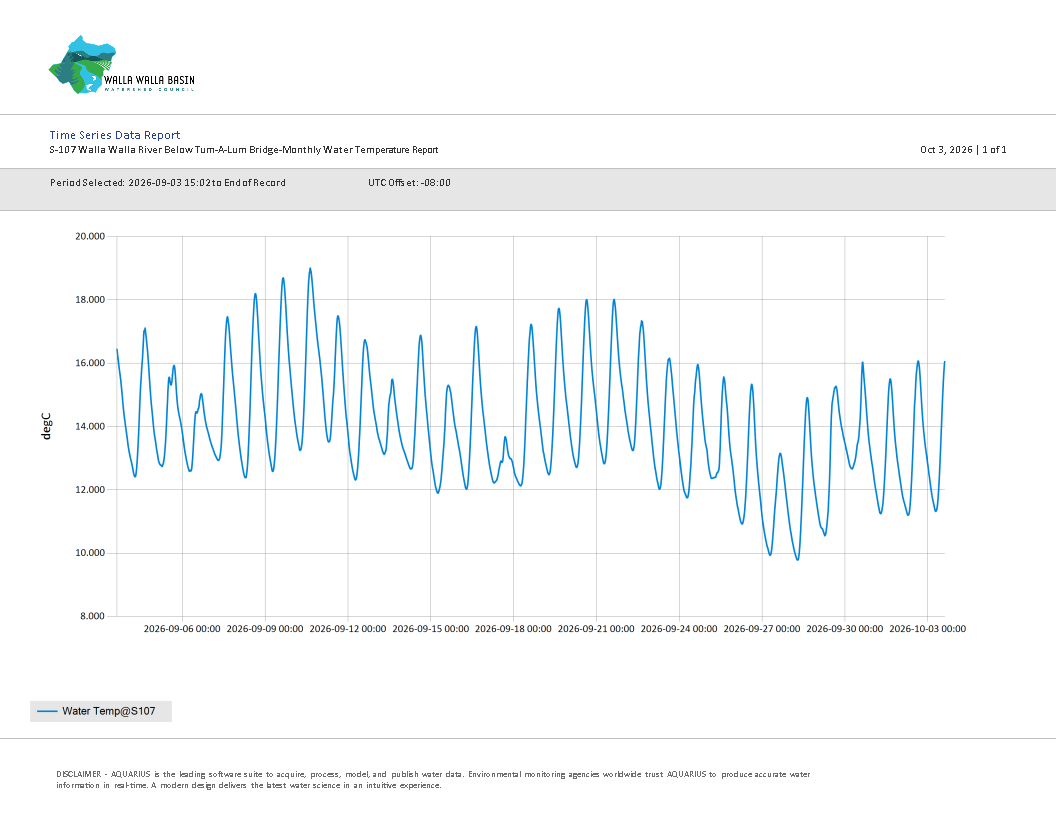Click the AQUARIUS disclaimer text
Screen dimensions: 1056x816
tap(433, 780)
